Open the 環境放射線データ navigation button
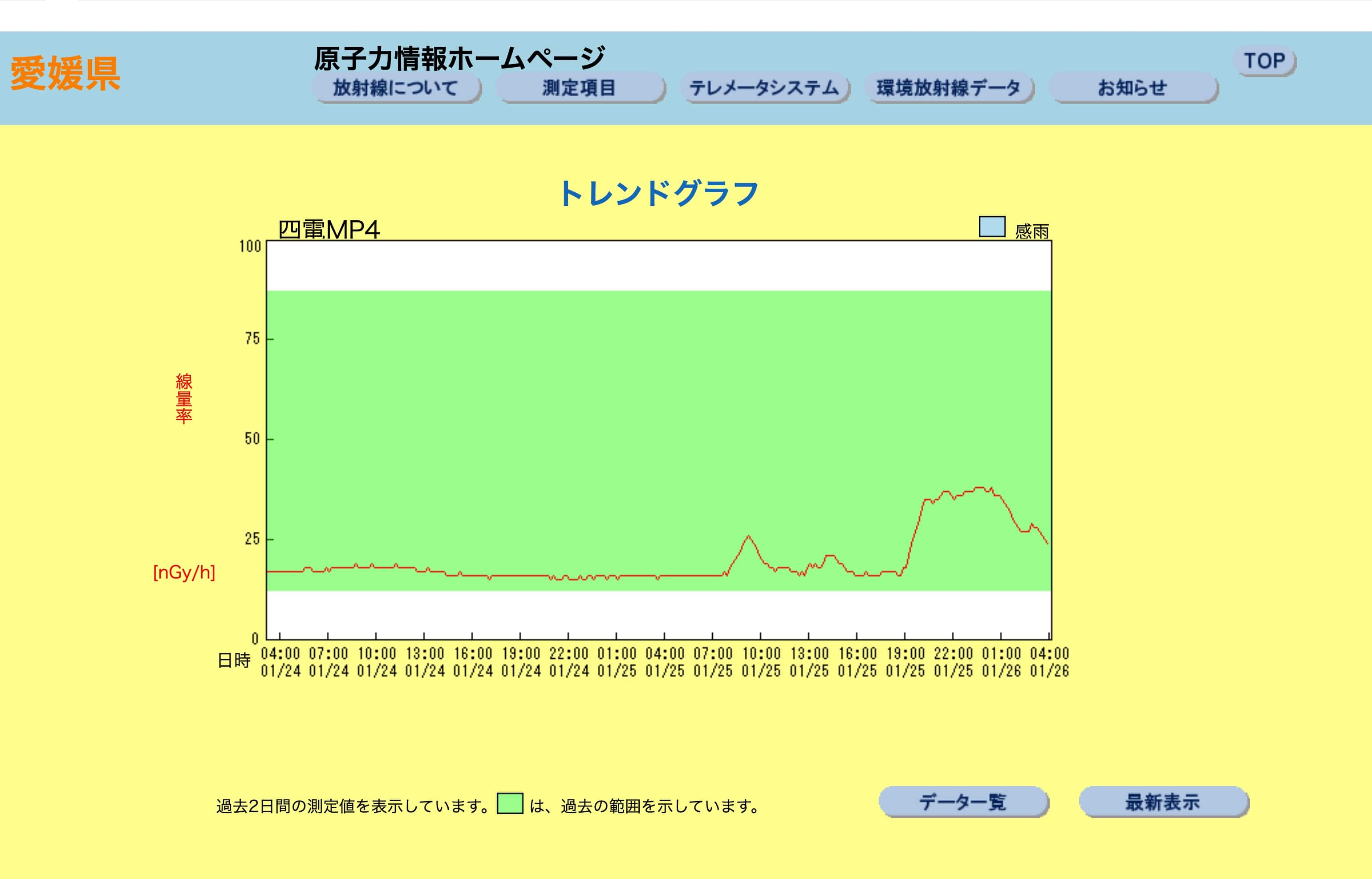 950,88
